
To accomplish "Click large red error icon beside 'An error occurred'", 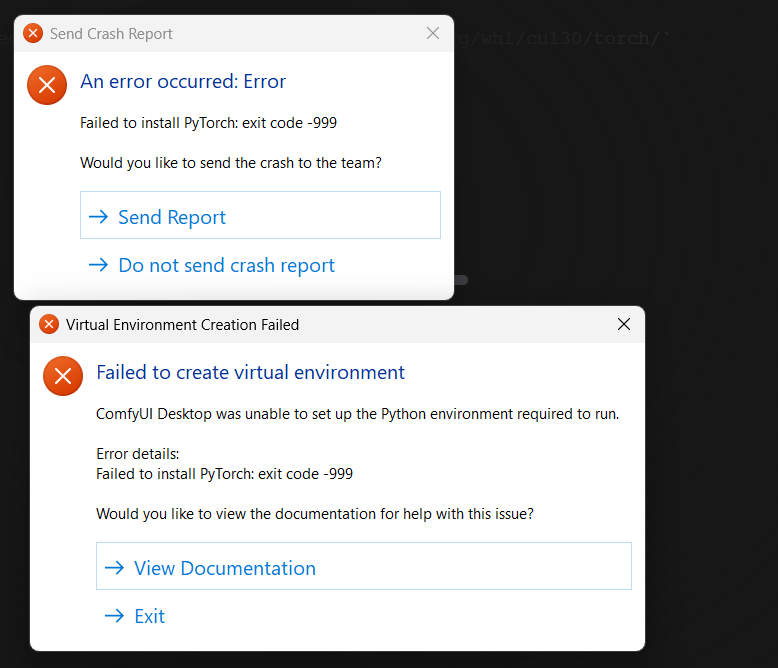I will [46, 85].
